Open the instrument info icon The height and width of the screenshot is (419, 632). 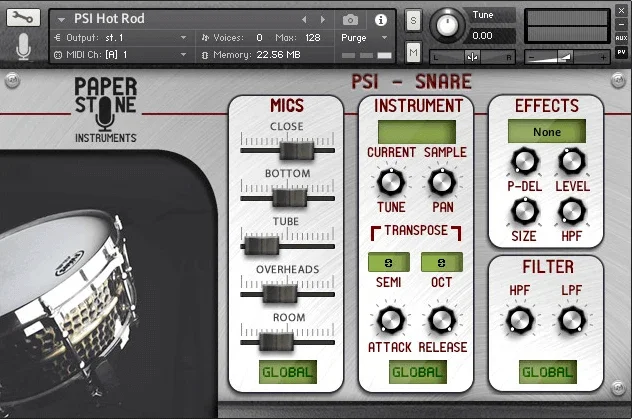[x=380, y=20]
